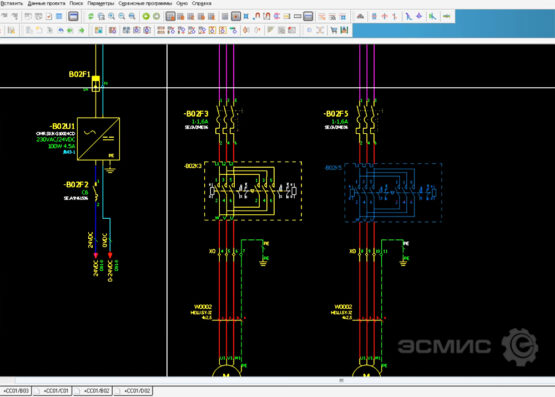Click the right motor M symbol
555x397 pixels.
tap(366, 371)
